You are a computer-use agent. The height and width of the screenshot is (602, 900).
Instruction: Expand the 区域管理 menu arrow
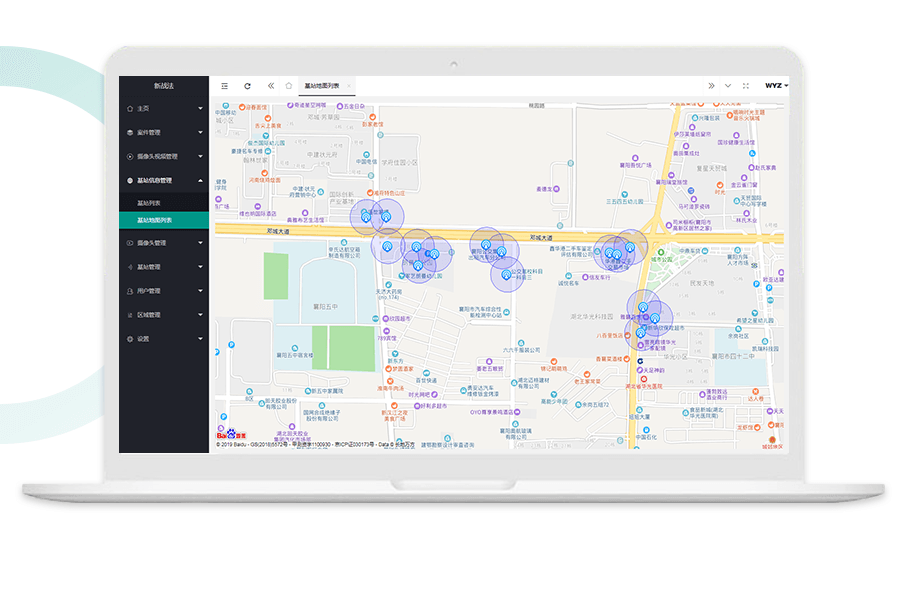pyautogui.click(x=200, y=315)
